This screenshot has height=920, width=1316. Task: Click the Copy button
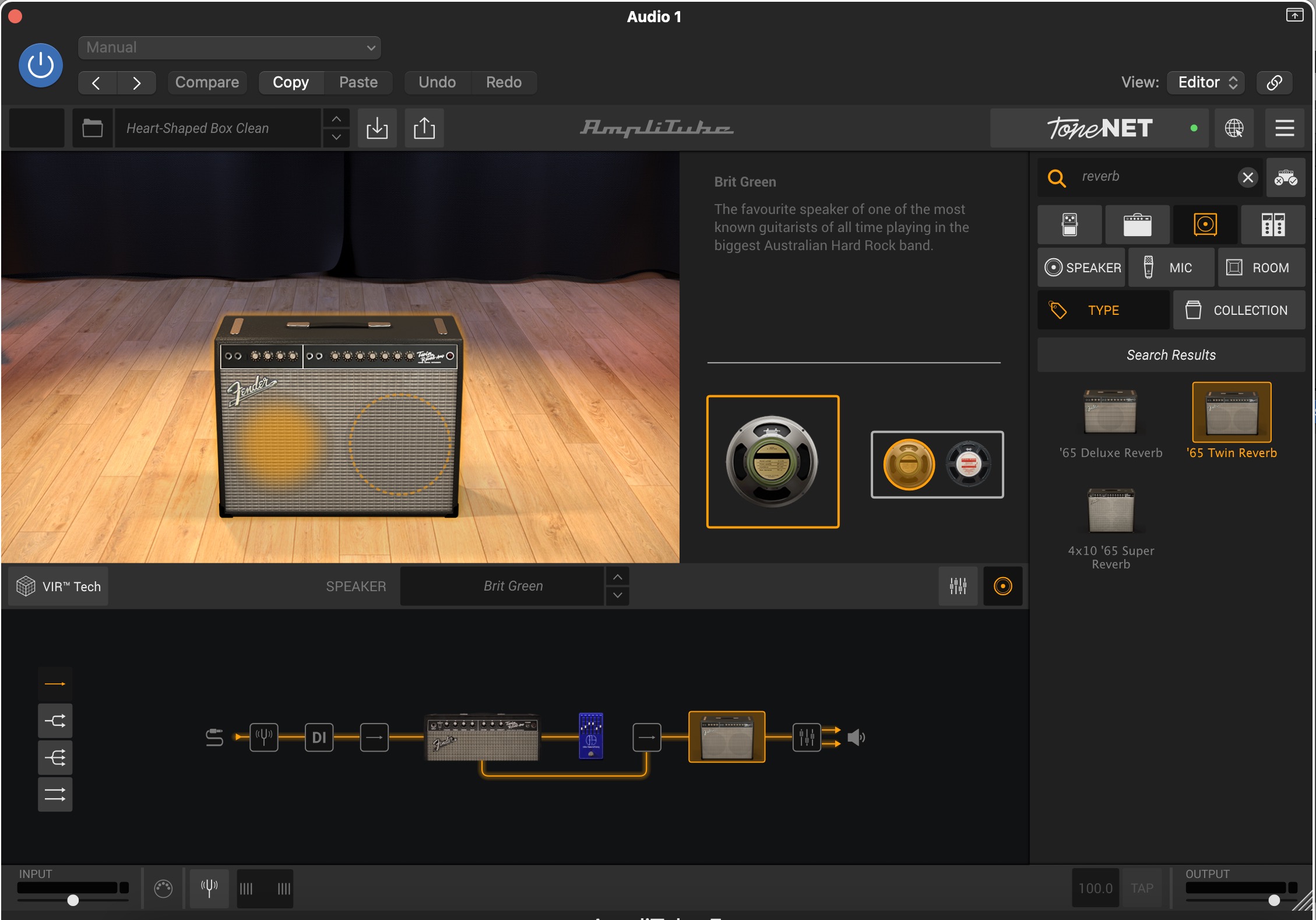coord(291,82)
